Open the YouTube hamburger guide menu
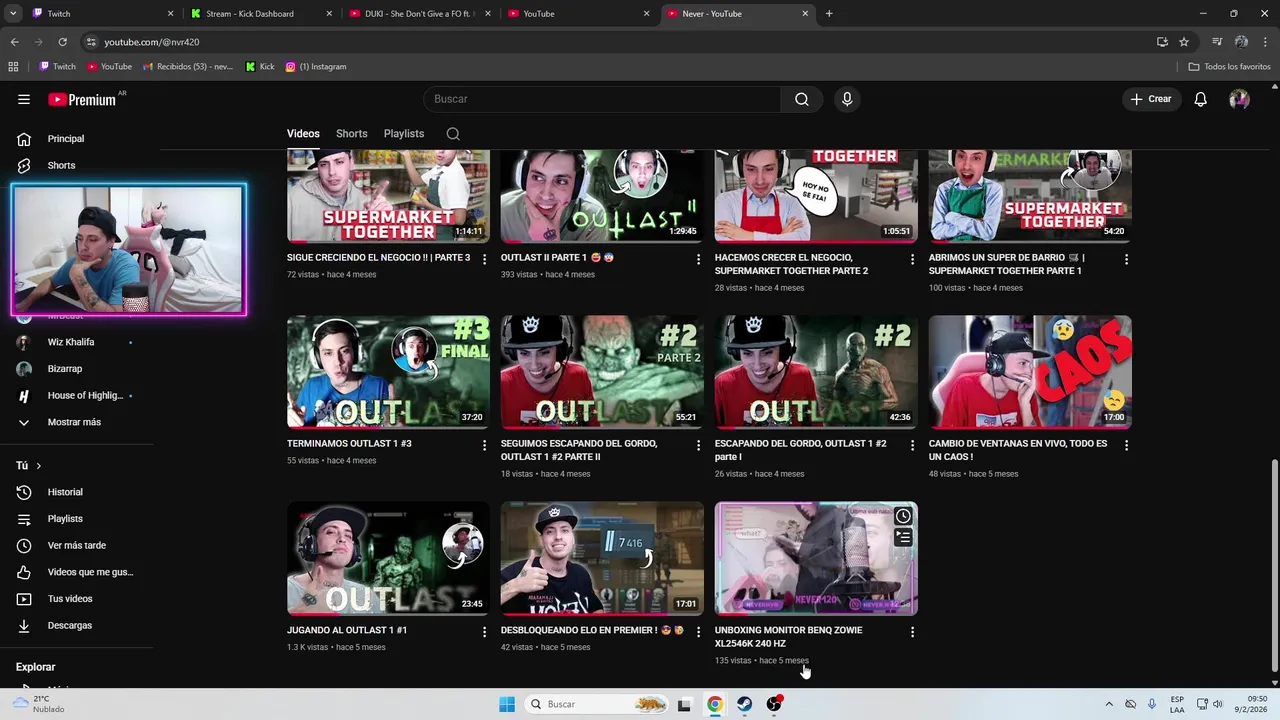Screen dimensions: 1280x720 click(24, 99)
